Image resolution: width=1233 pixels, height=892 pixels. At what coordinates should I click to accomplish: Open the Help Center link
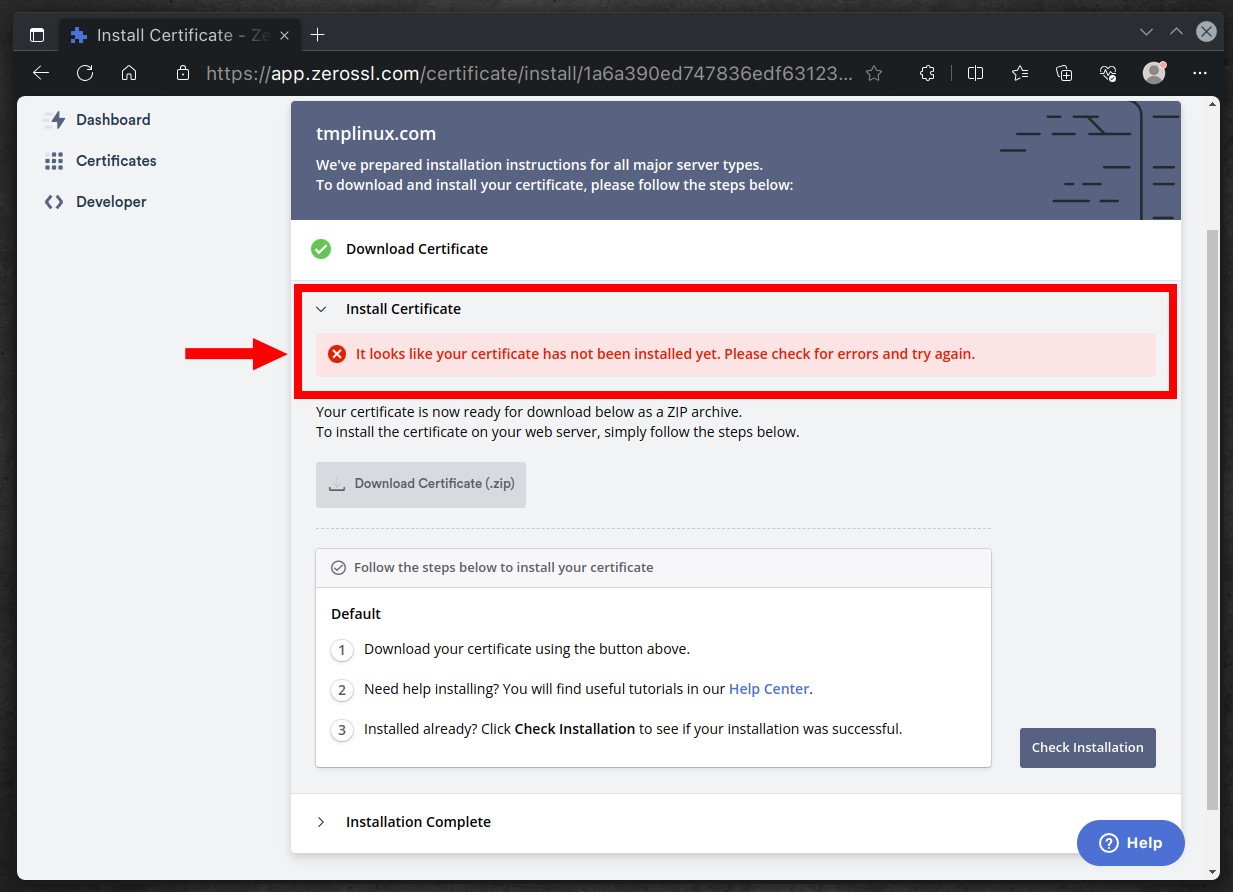tap(769, 689)
